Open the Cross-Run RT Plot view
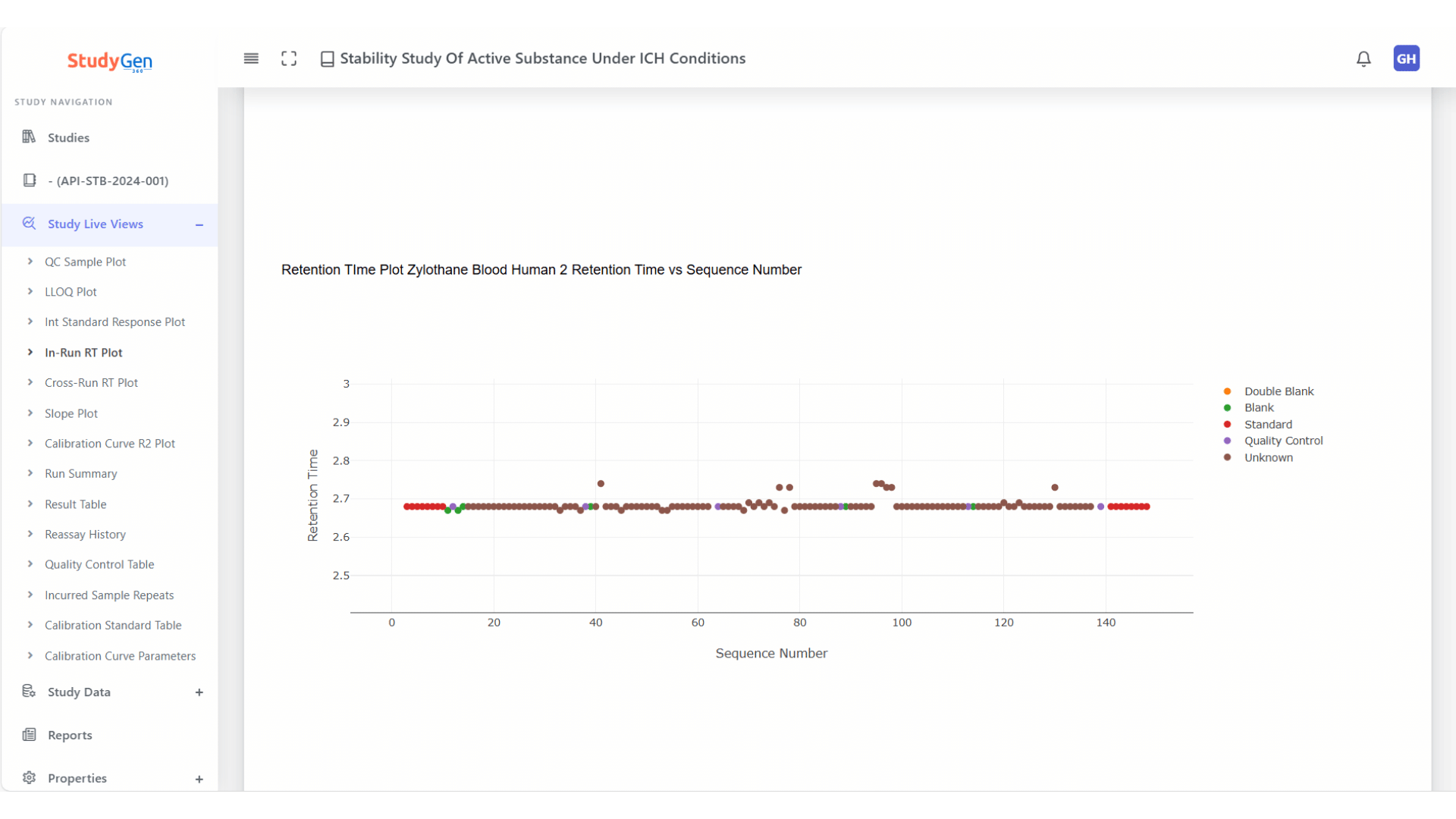 (x=91, y=383)
